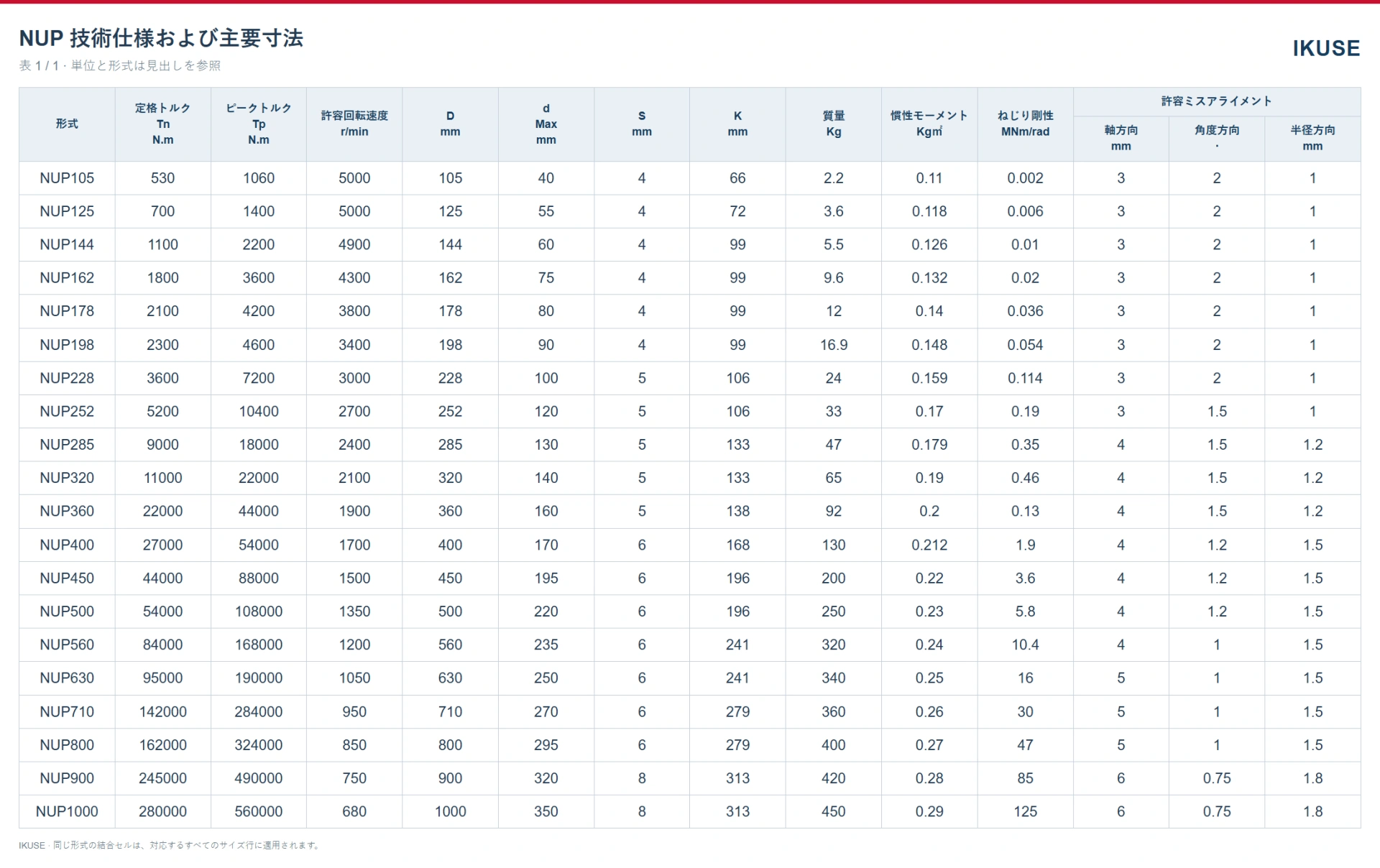Select the NUP162 row label
Image resolution: width=1380 pixels, height=868 pixels.
(x=67, y=278)
